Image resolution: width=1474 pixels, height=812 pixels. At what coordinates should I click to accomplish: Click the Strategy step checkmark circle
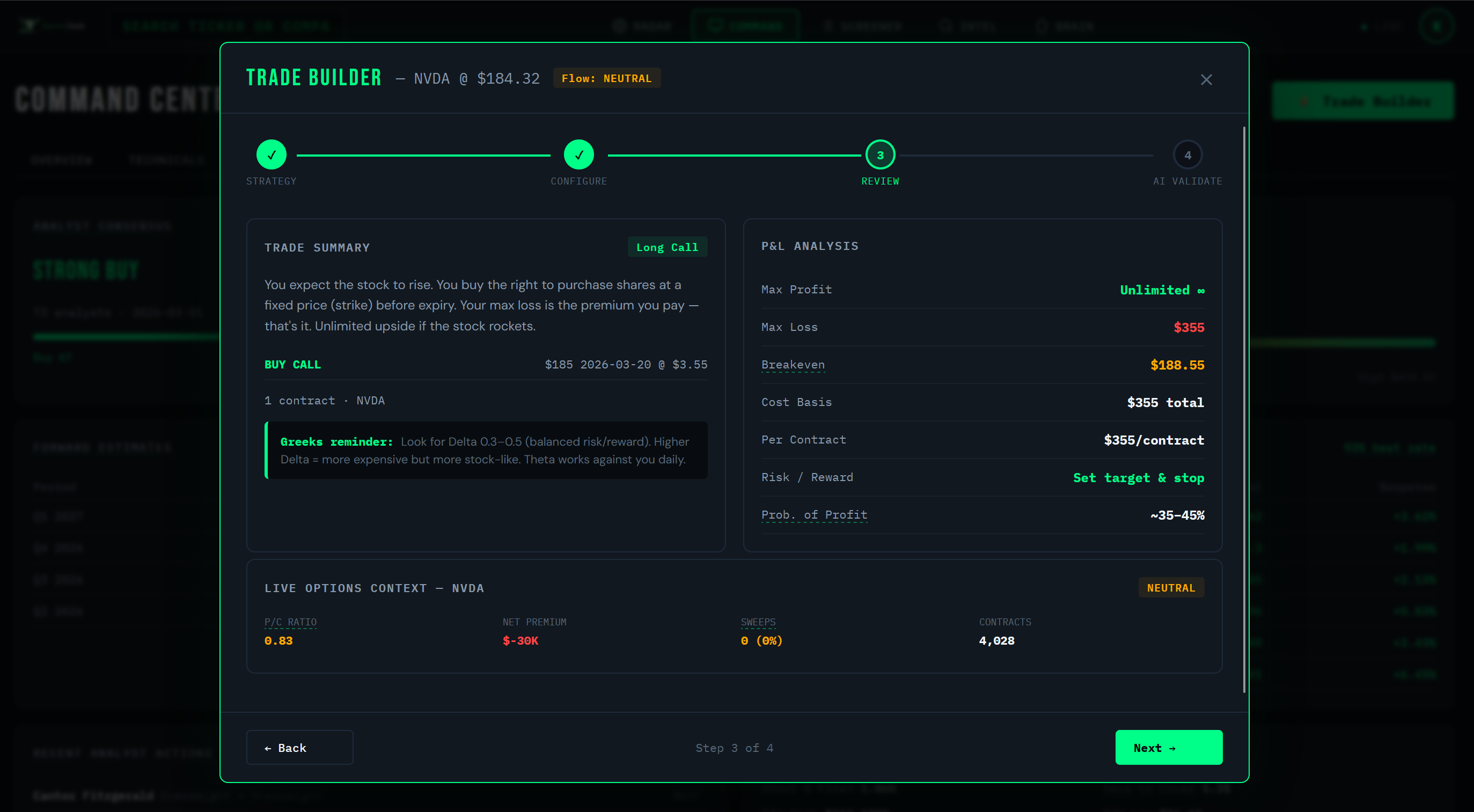click(x=271, y=155)
